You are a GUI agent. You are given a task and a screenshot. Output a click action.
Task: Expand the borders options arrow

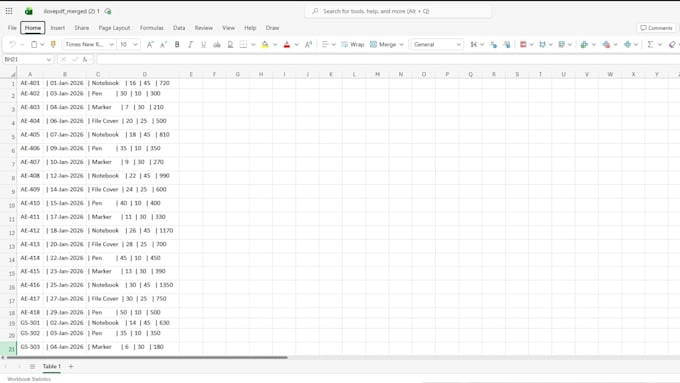click(253, 44)
